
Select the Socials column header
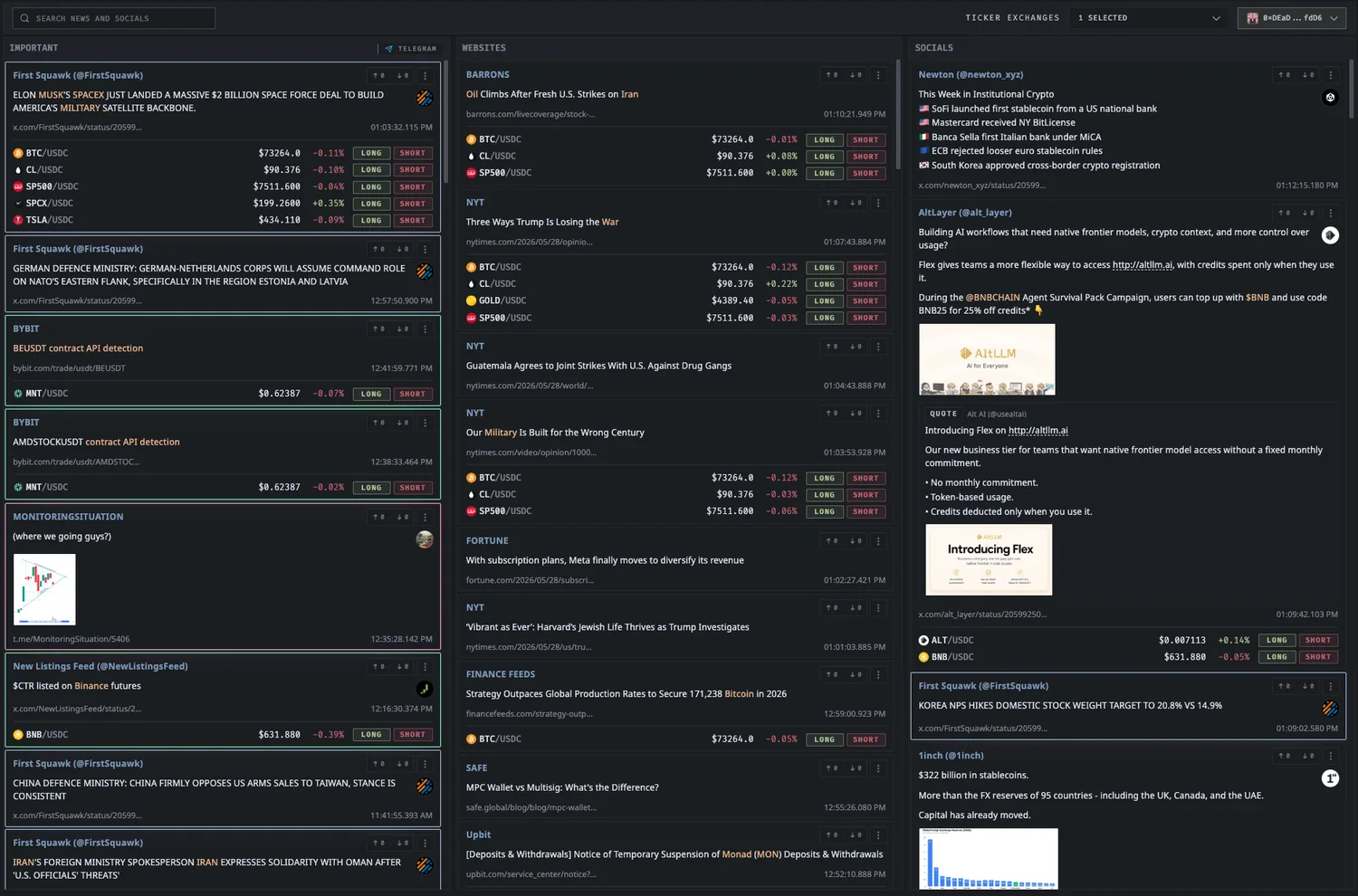(933, 48)
